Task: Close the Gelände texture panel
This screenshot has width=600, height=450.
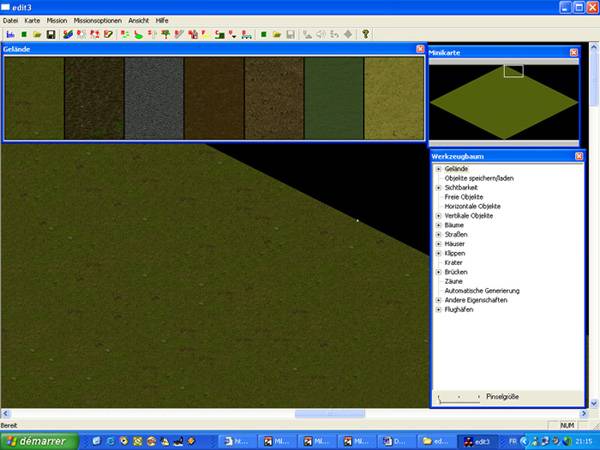Action: coord(420,49)
